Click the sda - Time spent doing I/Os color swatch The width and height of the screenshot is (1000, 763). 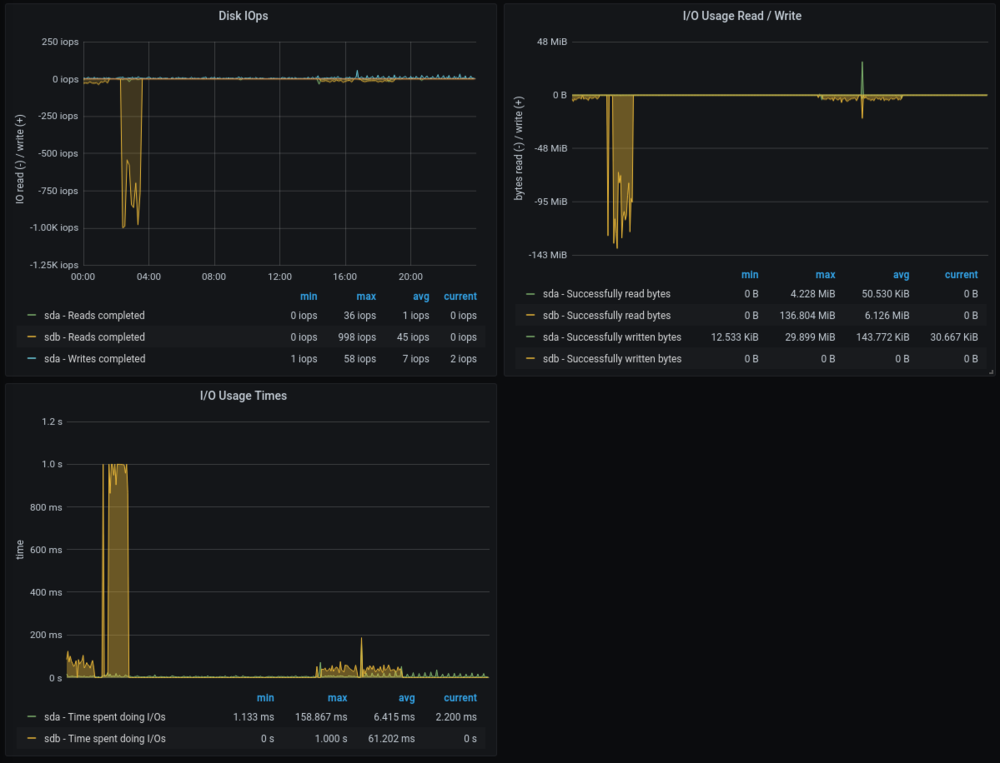point(32,717)
